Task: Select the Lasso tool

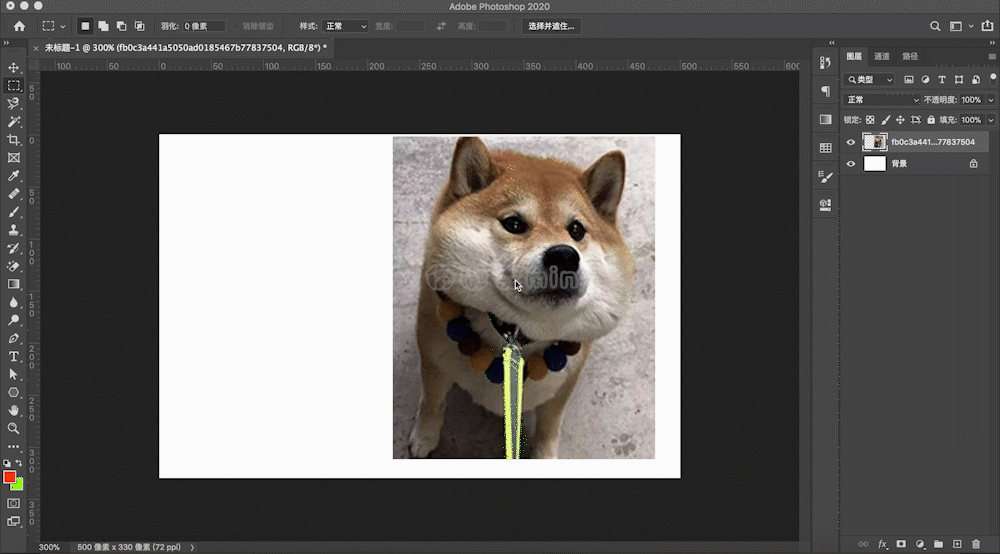Action: pos(13,103)
